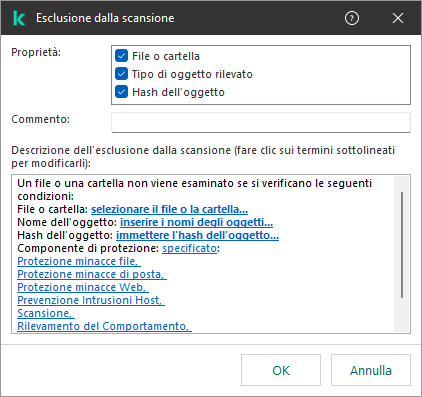Click the description box scrollbar thumb
The width and height of the screenshot is (422, 397).
[402, 245]
